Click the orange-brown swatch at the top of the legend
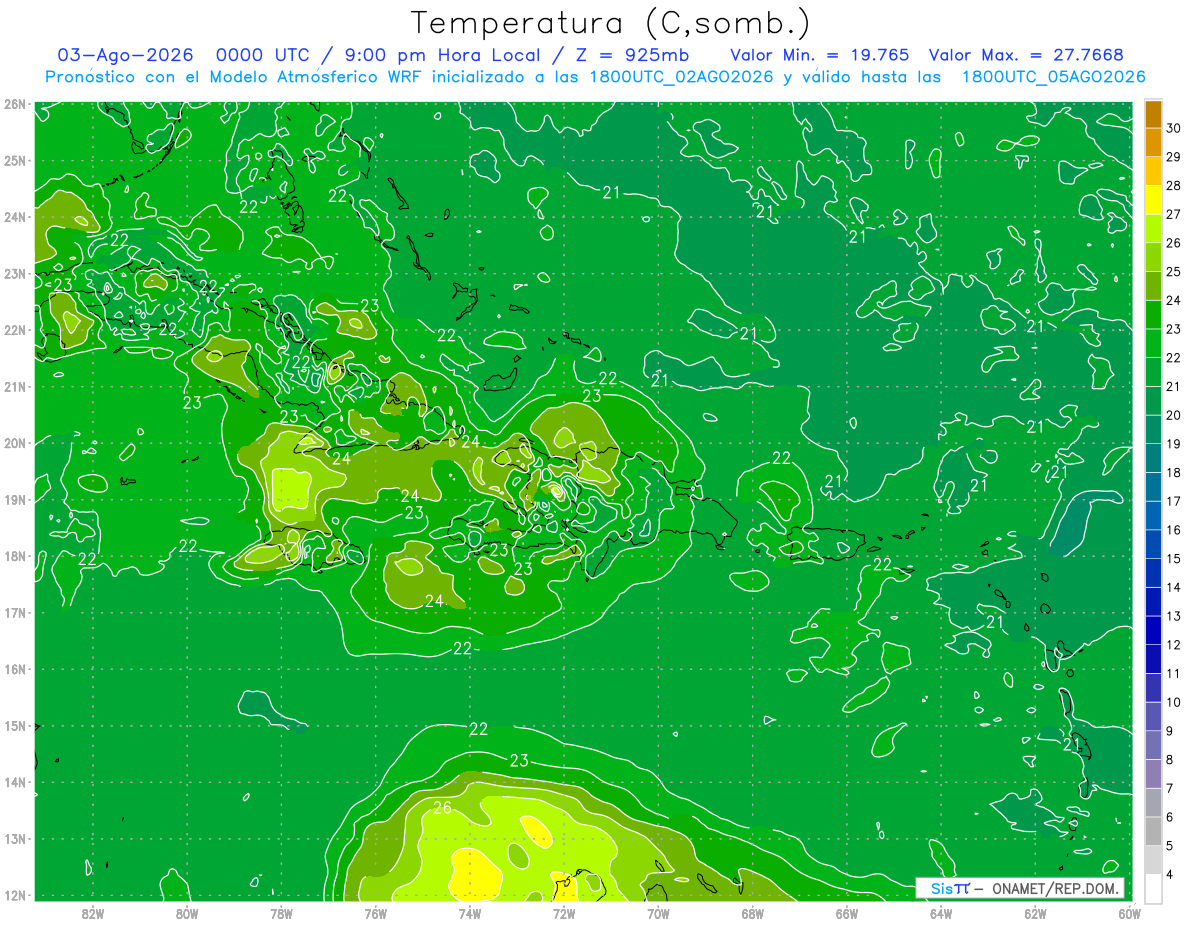The height and width of the screenshot is (927, 1200). pos(1153,114)
